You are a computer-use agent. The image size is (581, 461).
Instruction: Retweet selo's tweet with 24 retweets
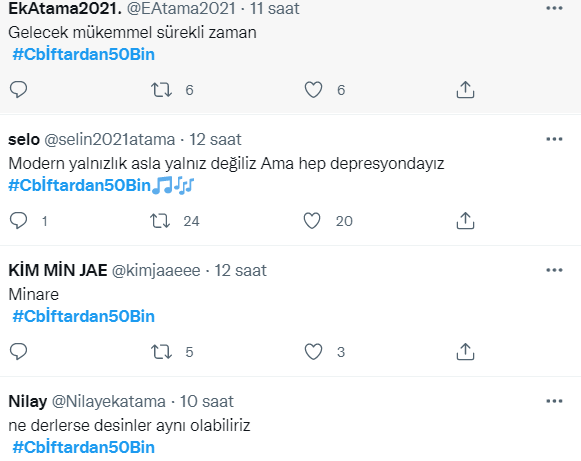pos(160,220)
